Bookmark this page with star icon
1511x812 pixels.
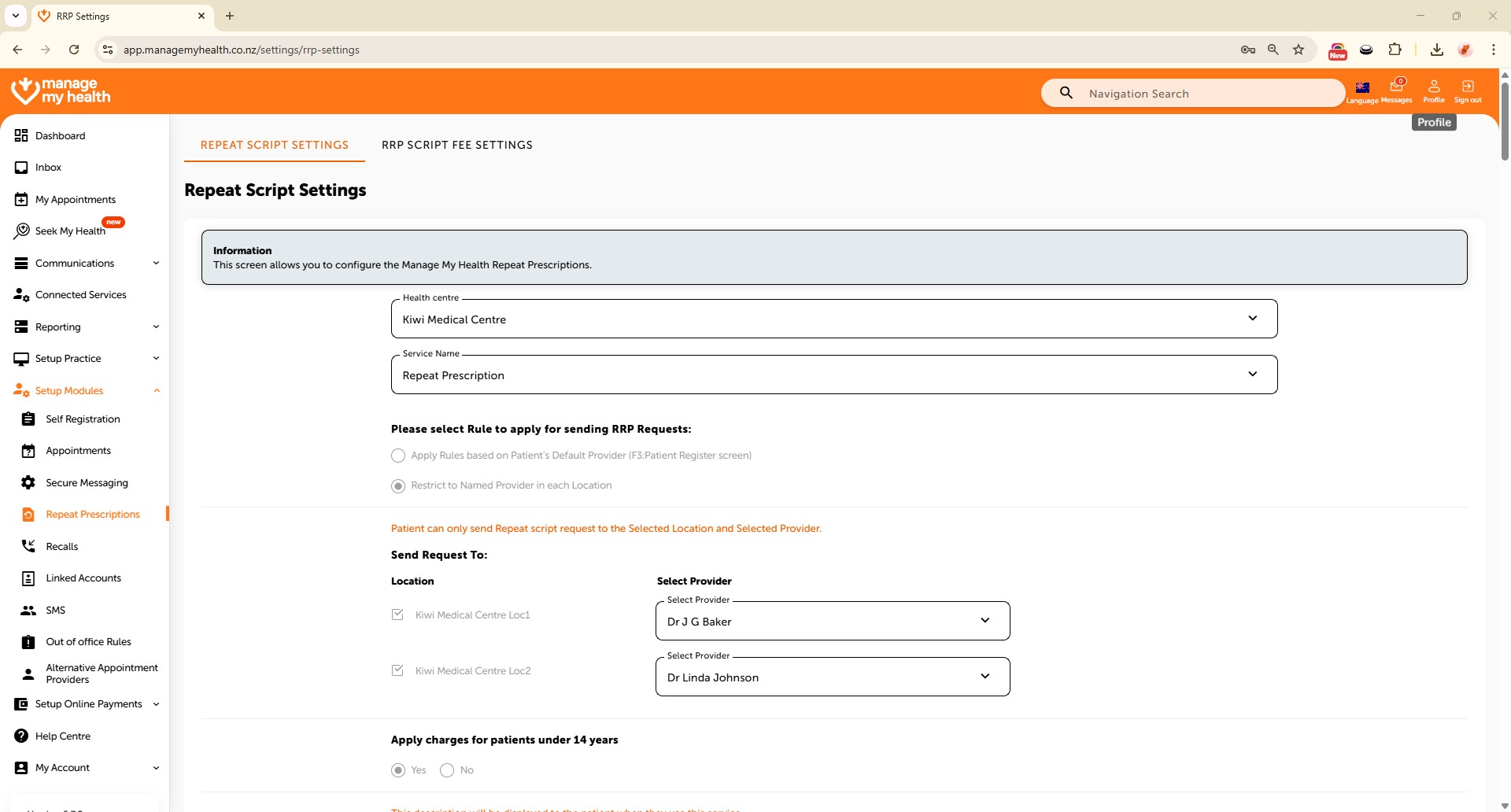click(x=1299, y=50)
